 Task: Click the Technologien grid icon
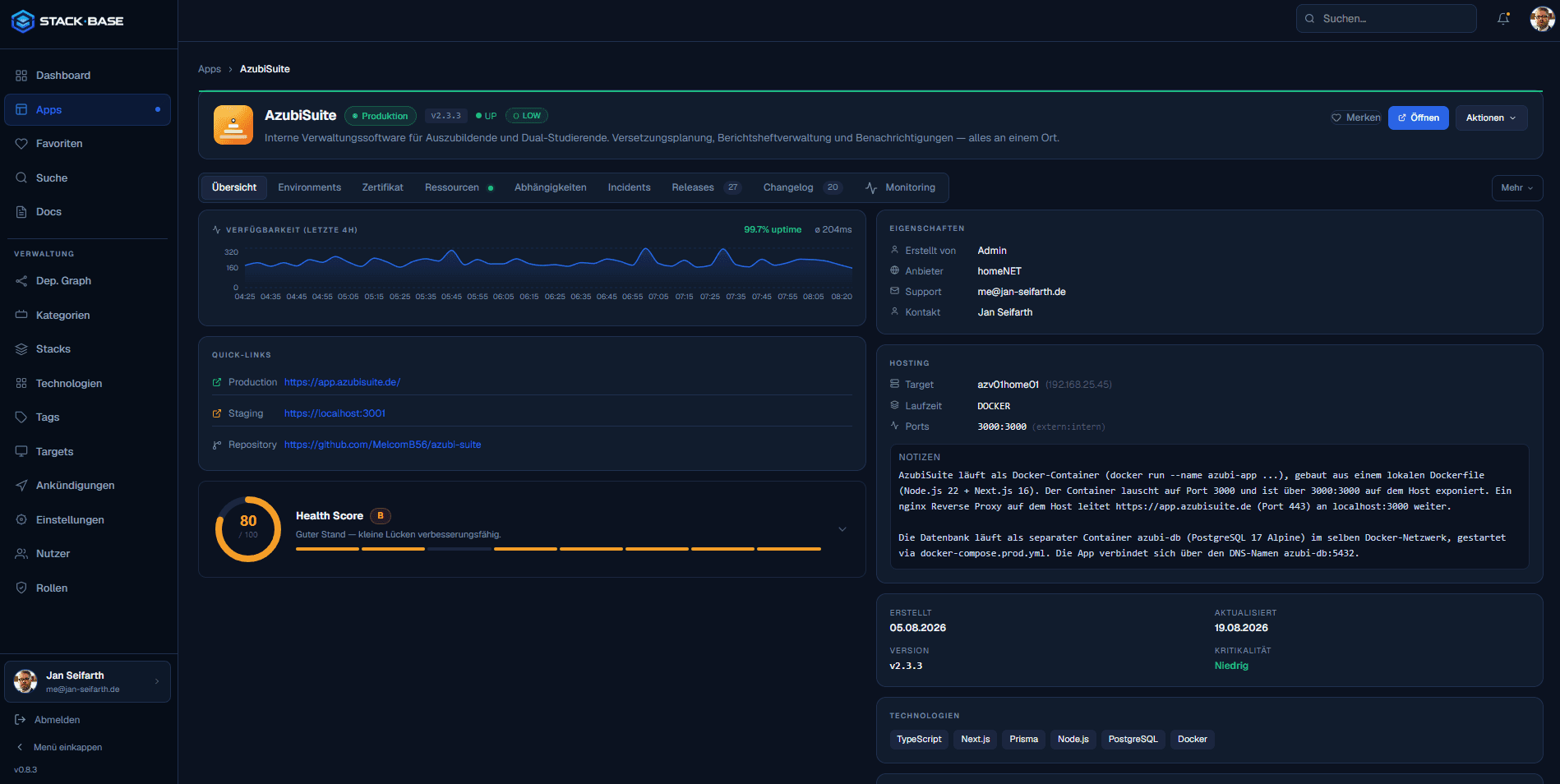(21, 384)
